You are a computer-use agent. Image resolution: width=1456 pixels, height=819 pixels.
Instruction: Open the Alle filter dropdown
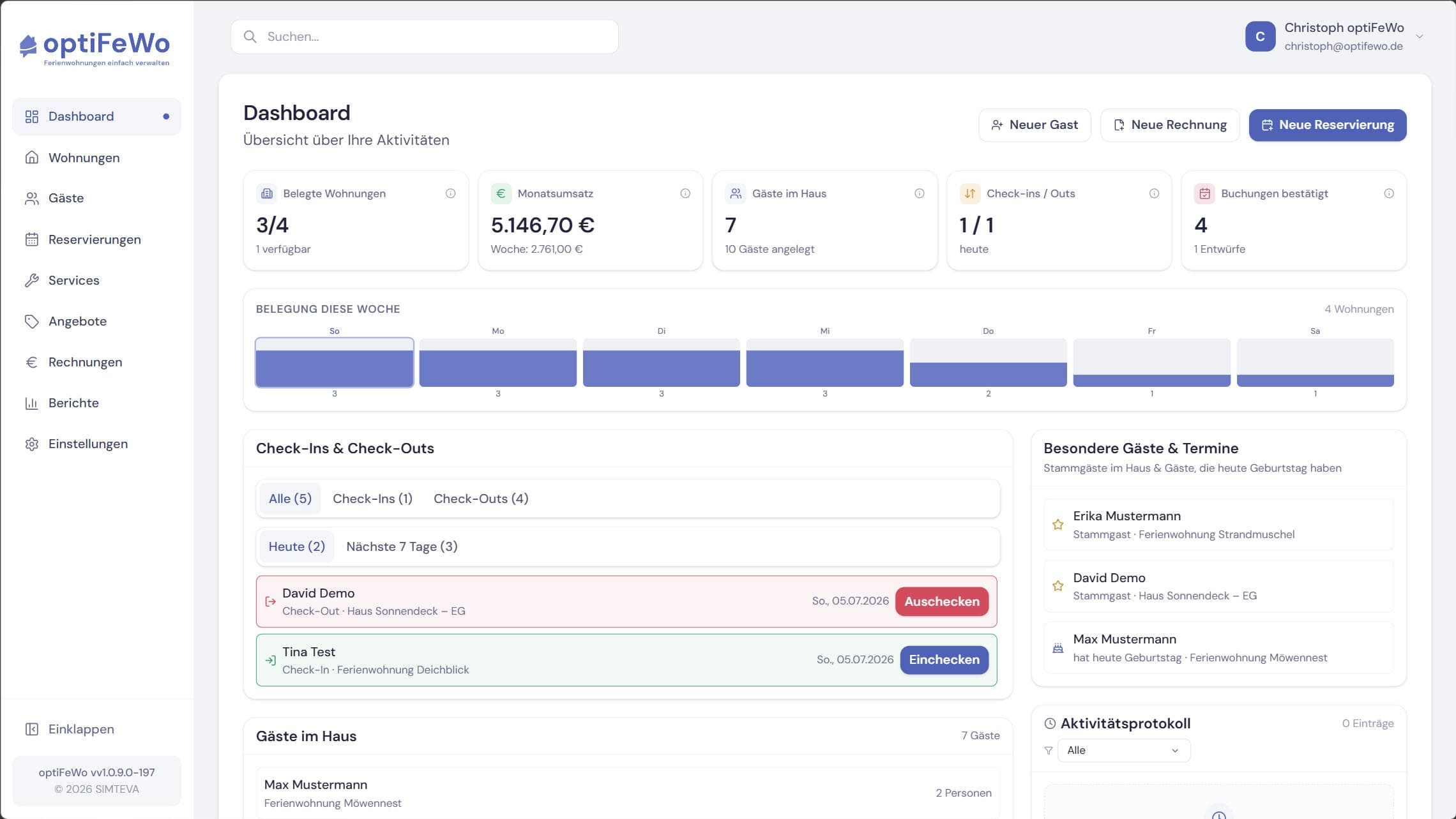click(x=1124, y=751)
